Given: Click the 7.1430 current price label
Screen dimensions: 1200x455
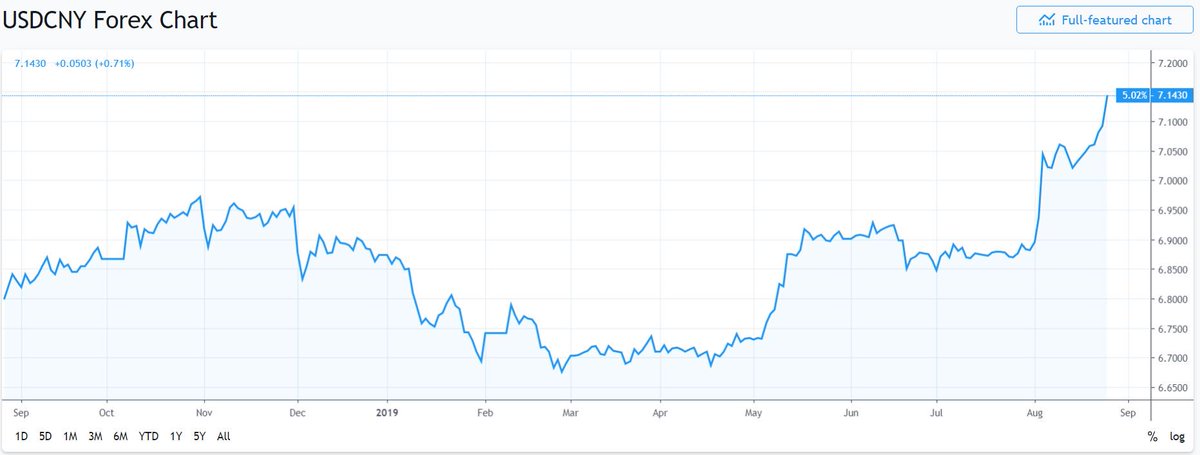Looking at the screenshot, I should pyautogui.click(x=1170, y=95).
